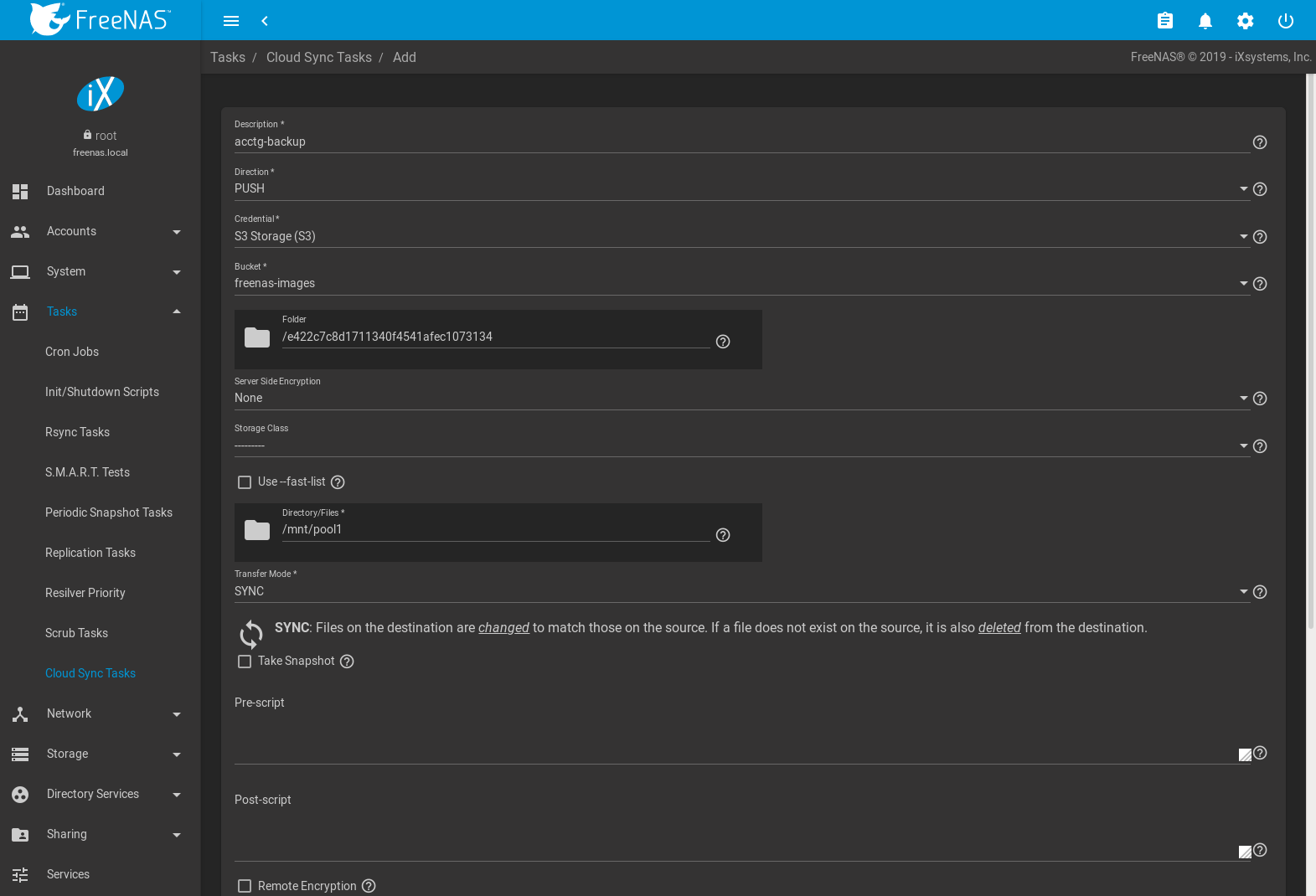The width and height of the screenshot is (1316, 896).
Task: Show help for Bucket field
Action: (1260, 284)
